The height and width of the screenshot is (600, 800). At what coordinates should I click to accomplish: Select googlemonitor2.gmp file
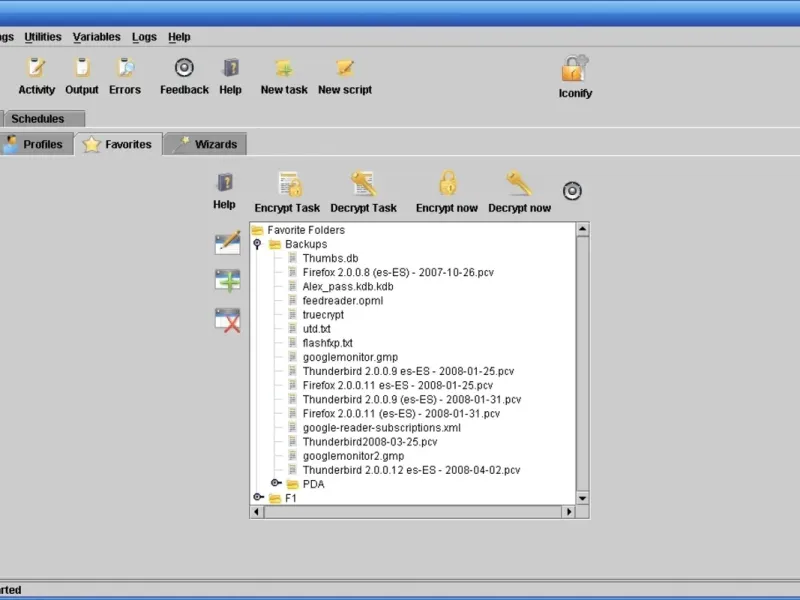tap(353, 456)
